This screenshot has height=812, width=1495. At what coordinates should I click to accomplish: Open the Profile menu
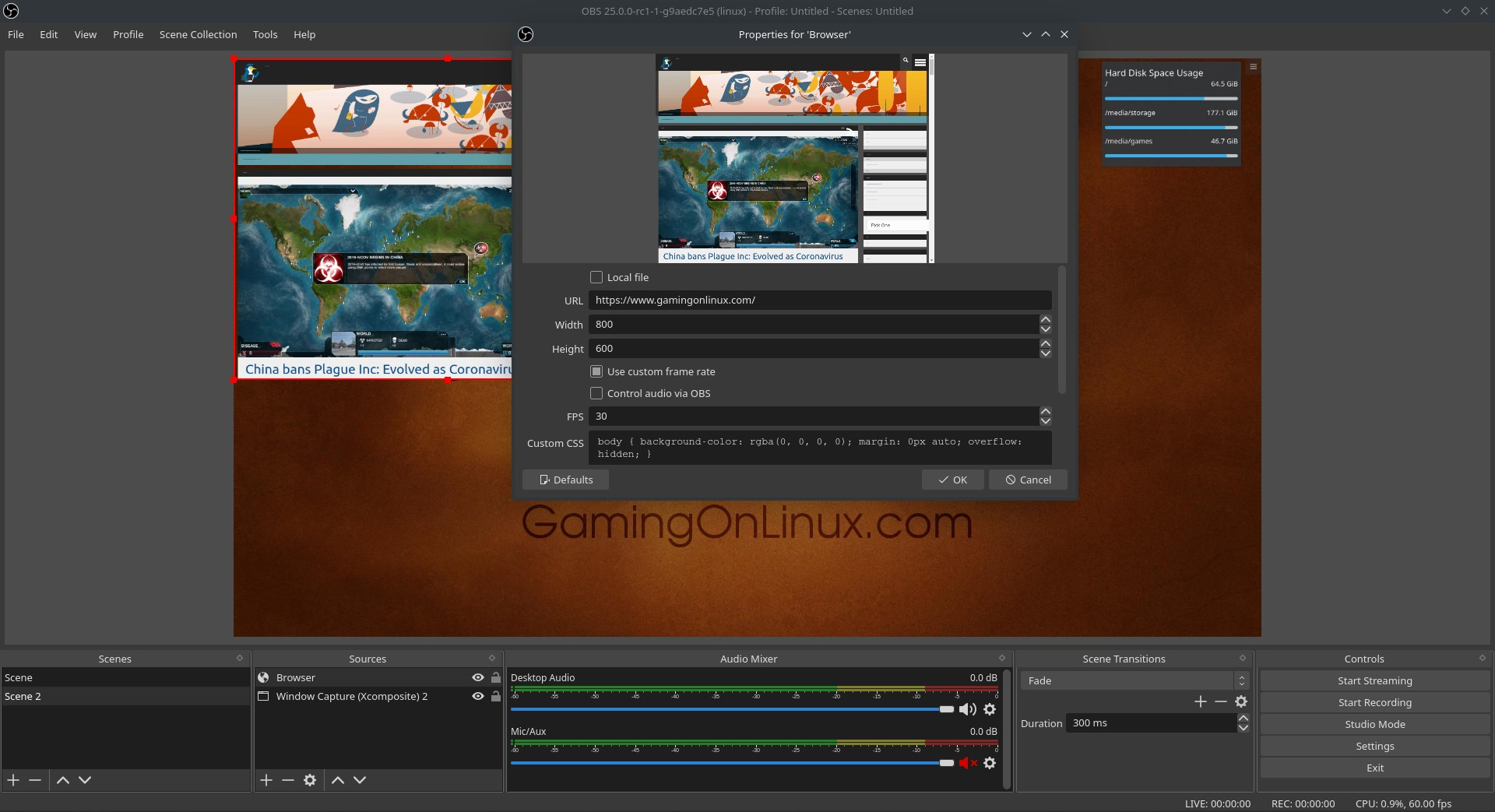[x=128, y=34]
